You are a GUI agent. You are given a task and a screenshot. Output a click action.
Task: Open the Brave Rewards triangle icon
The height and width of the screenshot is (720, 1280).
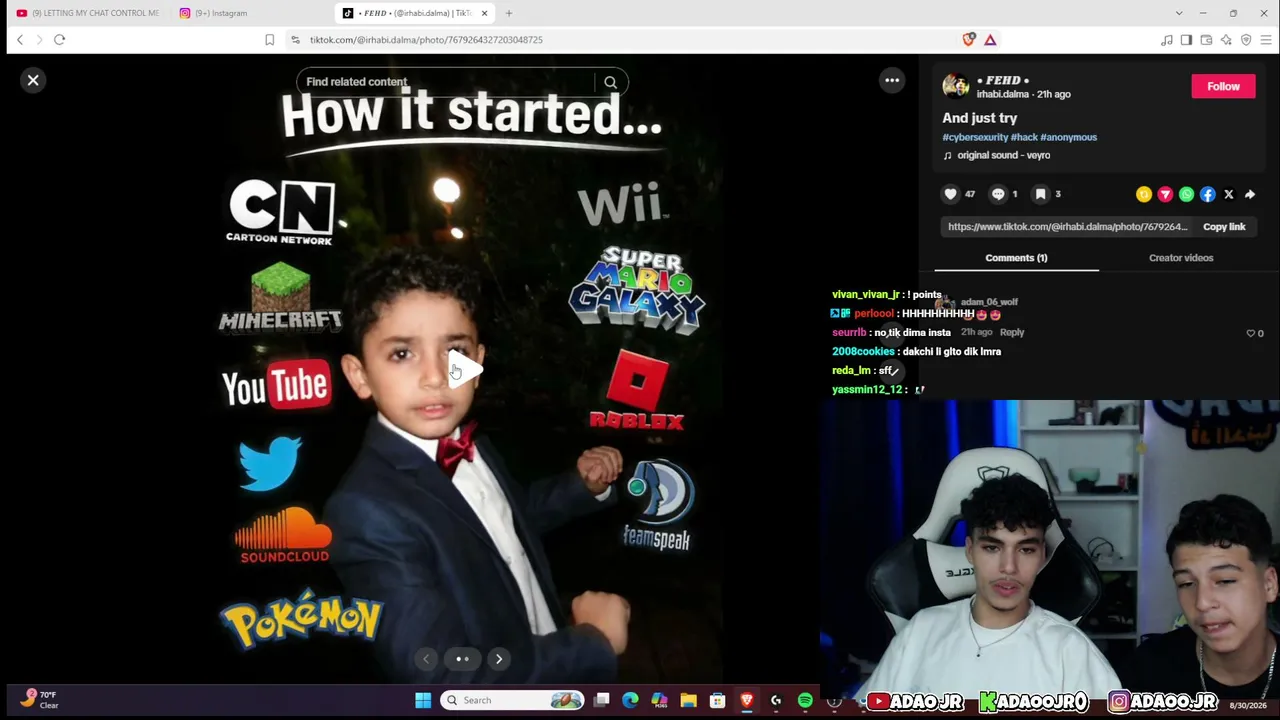(990, 39)
